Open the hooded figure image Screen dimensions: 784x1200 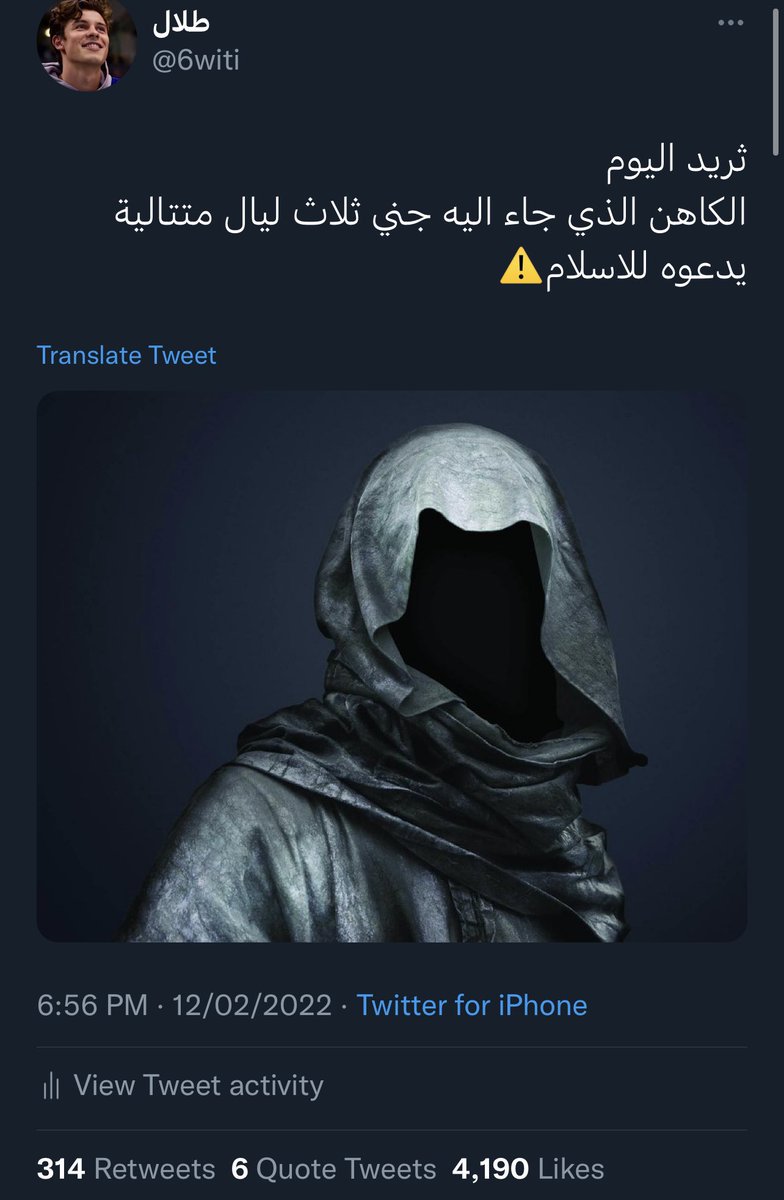[x=392, y=666]
